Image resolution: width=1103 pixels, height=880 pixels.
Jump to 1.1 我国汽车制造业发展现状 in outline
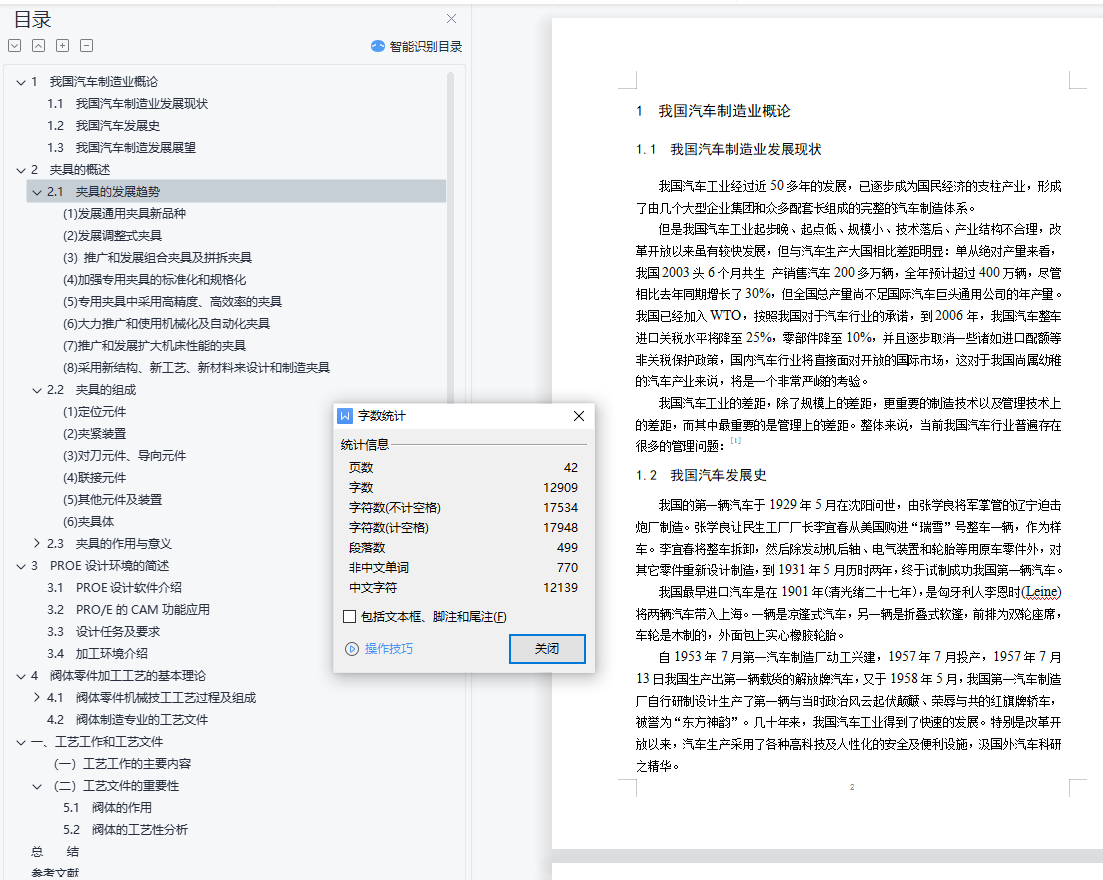coord(127,103)
